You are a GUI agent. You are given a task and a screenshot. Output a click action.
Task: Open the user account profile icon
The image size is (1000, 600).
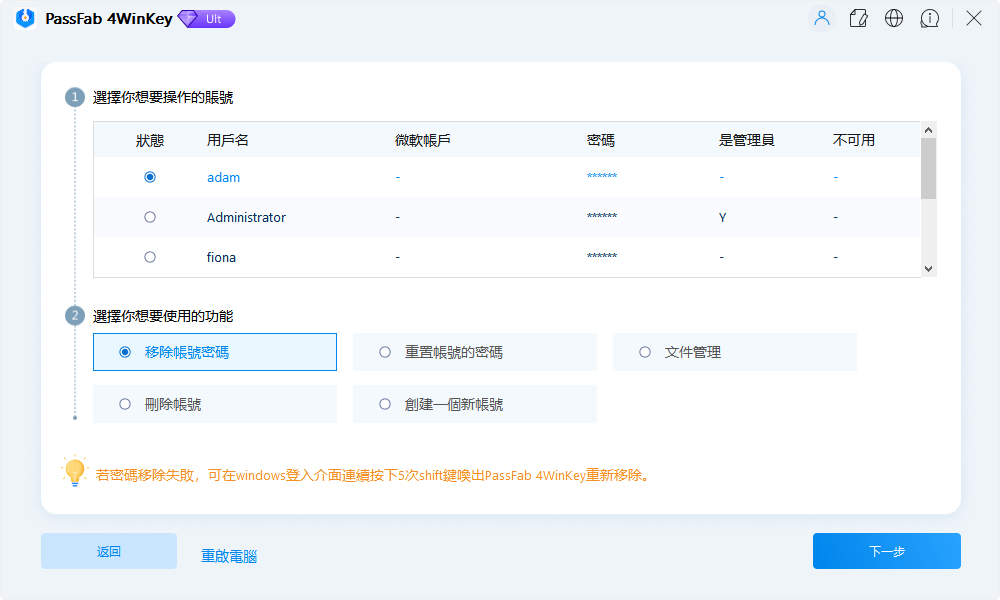[x=822, y=18]
